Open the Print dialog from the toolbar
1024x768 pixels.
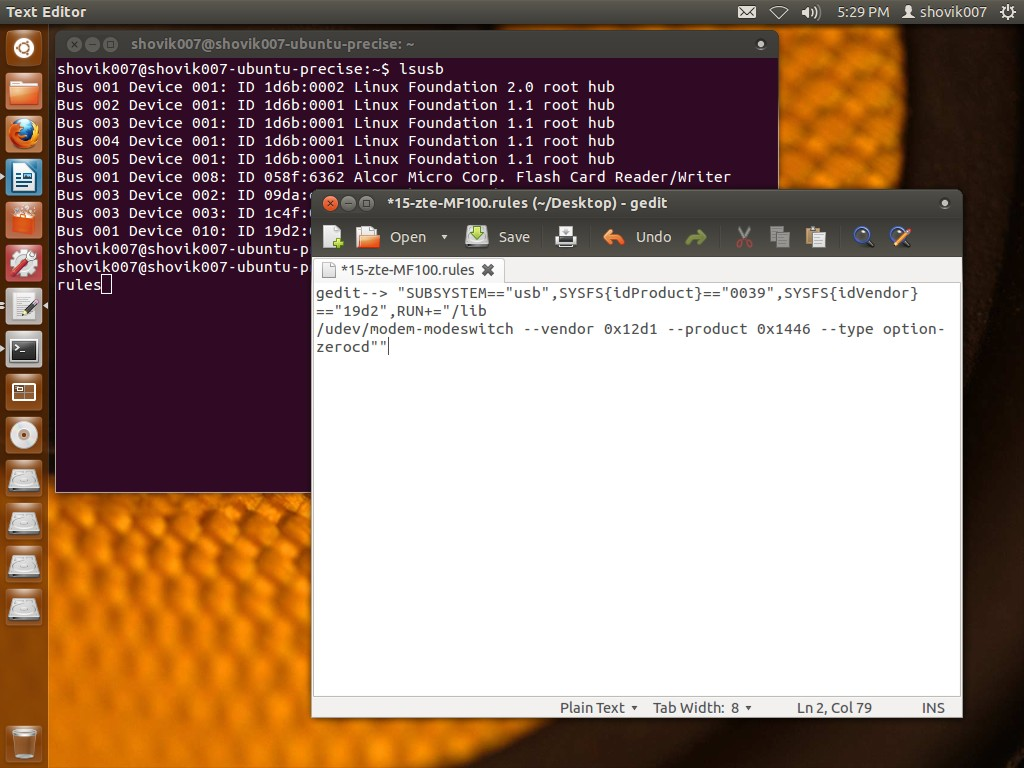(565, 237)
